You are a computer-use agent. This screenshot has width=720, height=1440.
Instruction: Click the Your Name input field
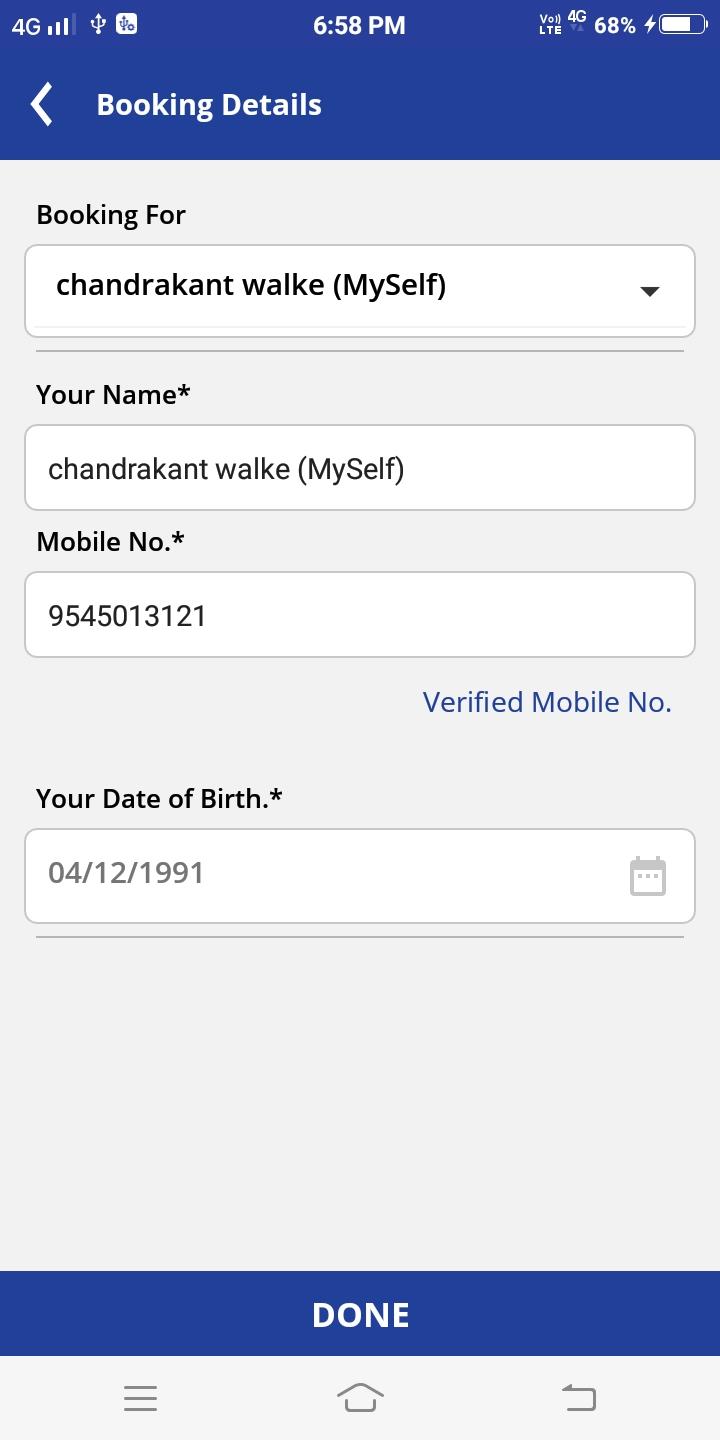(x=360, y=468)
